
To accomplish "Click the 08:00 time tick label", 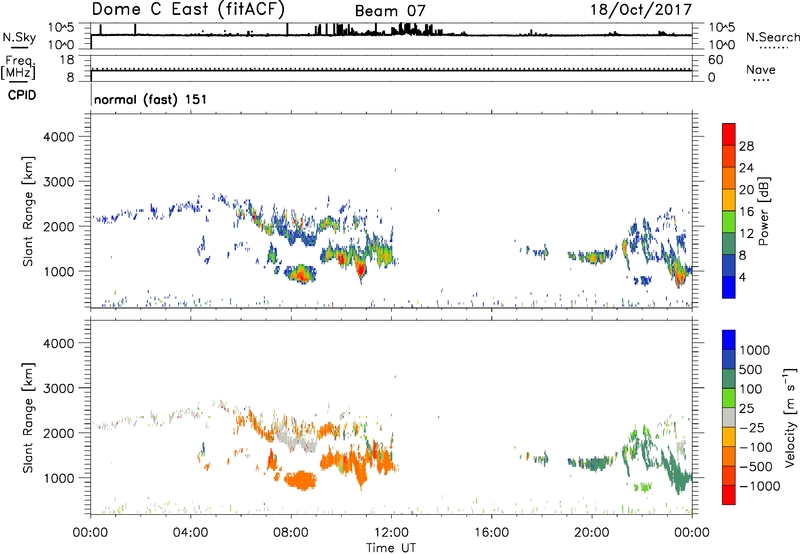I will 291,533.
